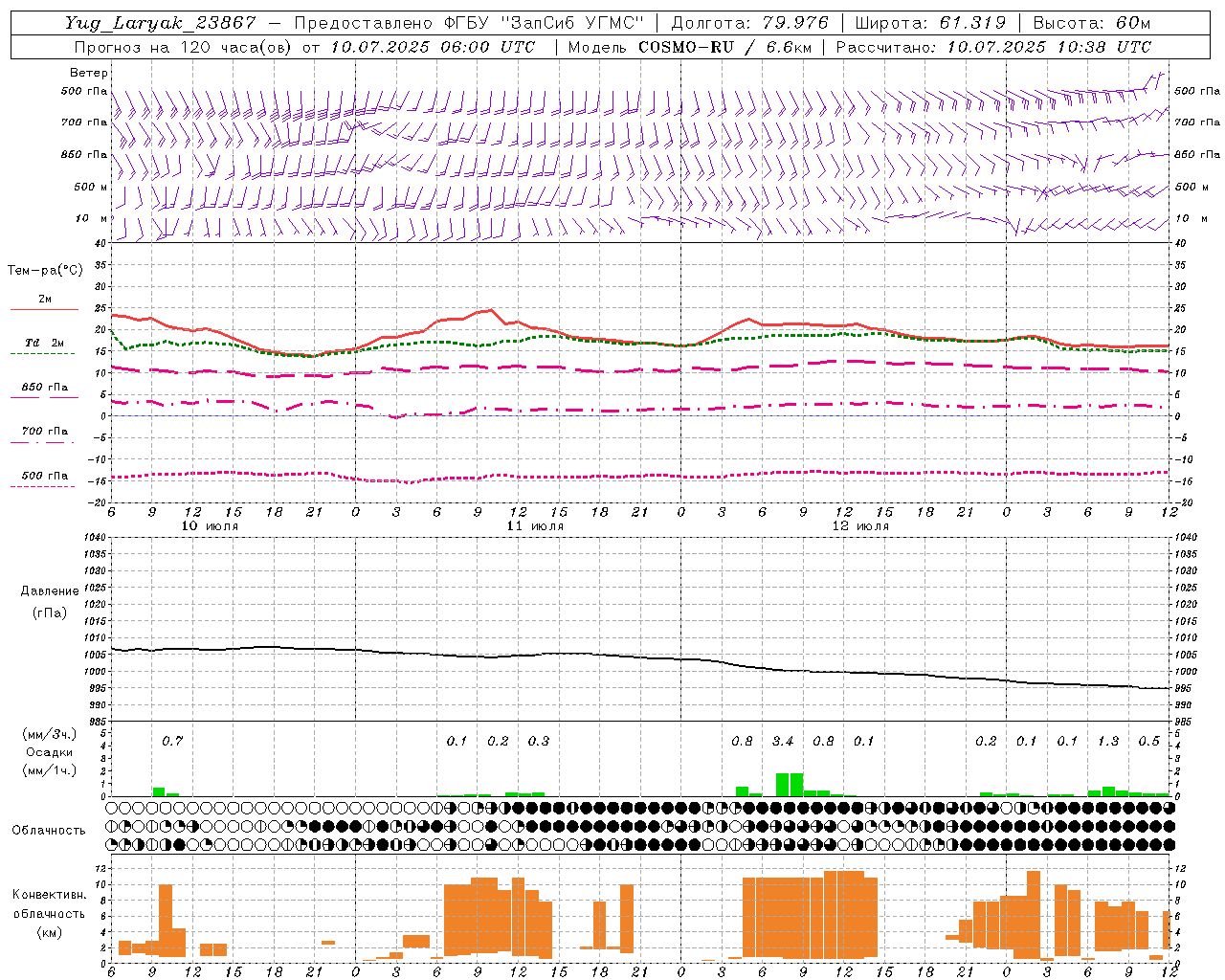Click the green dashed 'Td 2м' legend sample
This screenshot has width=1225, height=980.
(42, 353)
